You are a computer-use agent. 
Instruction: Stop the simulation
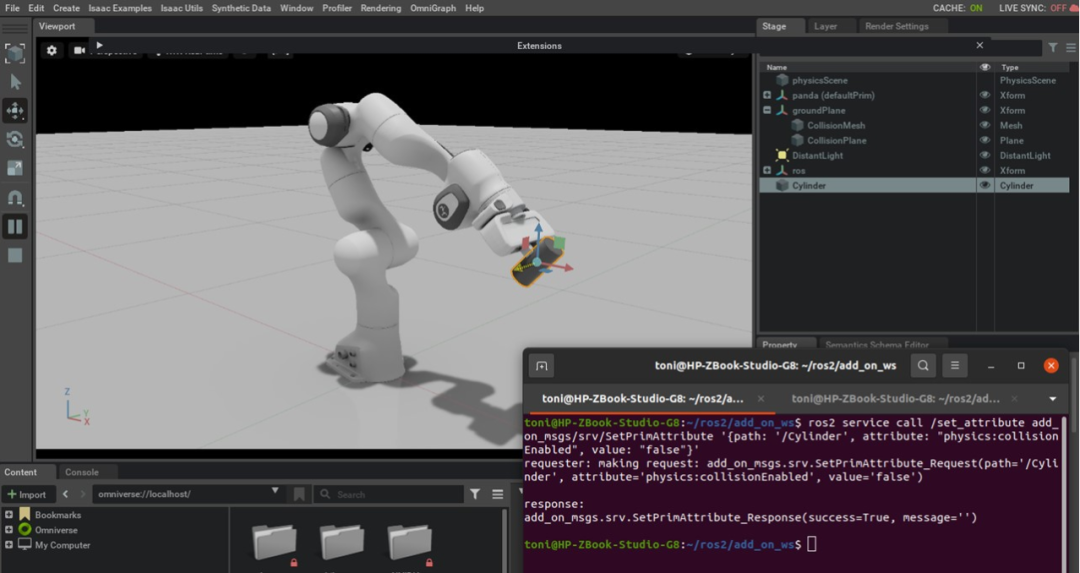tap(15, 256)
